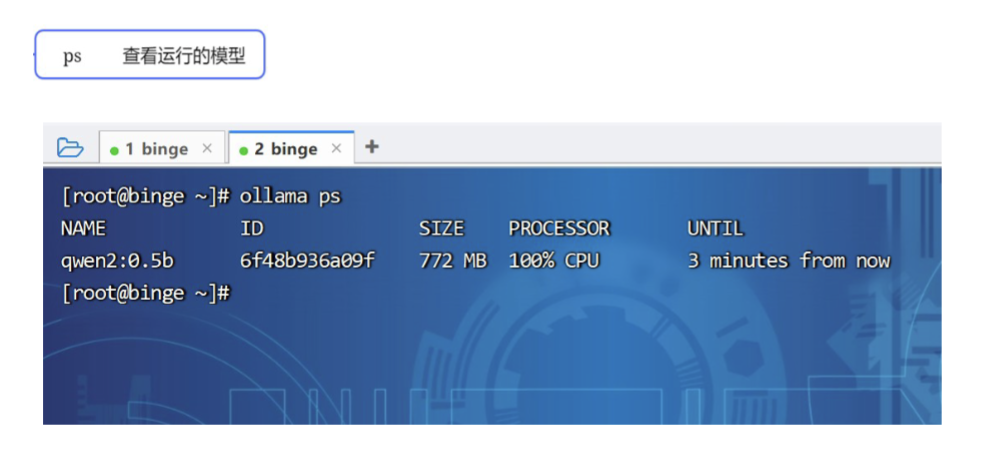Click green status dot on "1 binge" tab

114,151
